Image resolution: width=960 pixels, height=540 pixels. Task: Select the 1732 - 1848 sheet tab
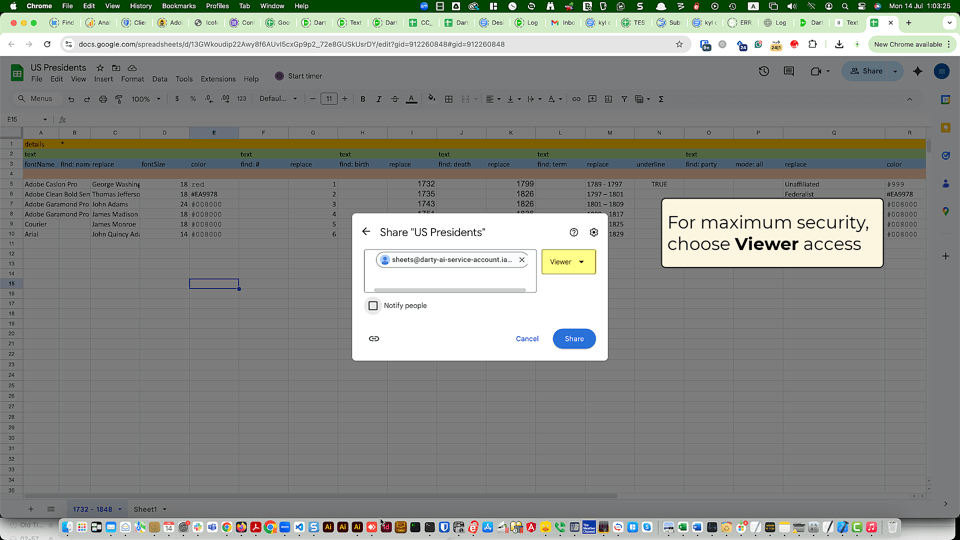click(x=92, y=509)
